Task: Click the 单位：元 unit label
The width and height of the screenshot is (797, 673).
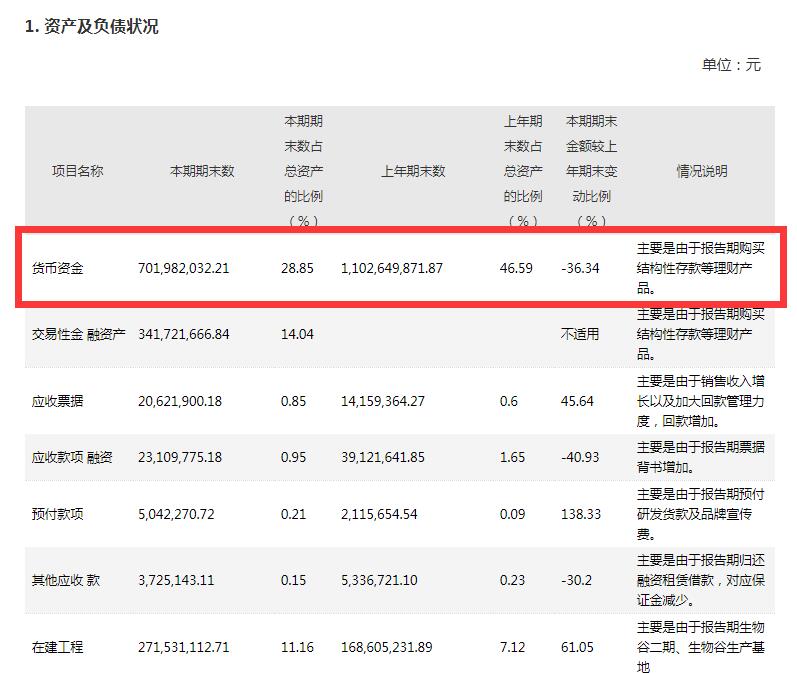Action: pos(731,64)
